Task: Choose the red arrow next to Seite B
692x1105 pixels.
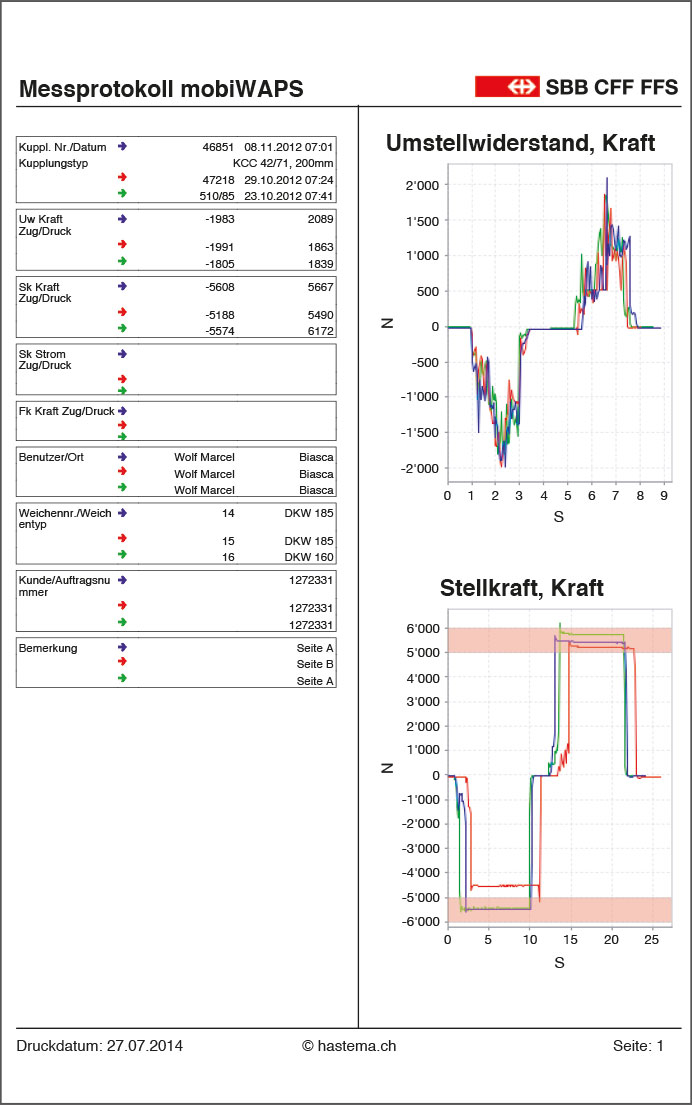Action: click(122, 662)
